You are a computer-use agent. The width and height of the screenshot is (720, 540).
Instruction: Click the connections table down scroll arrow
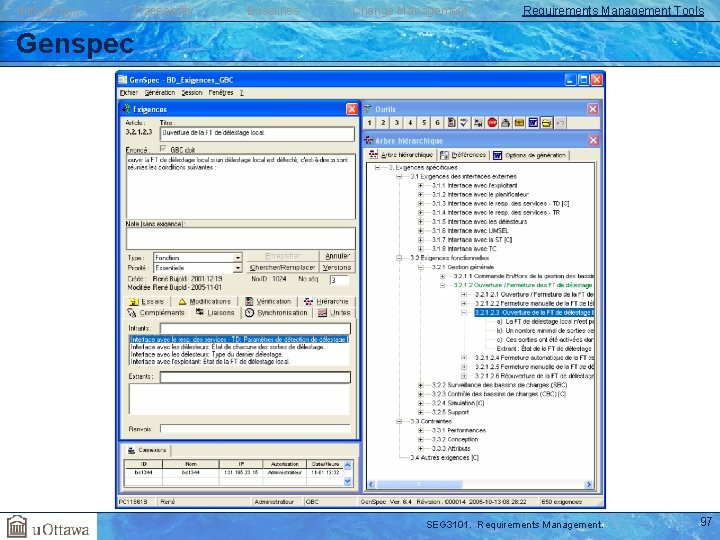click(x=348, y=481)
